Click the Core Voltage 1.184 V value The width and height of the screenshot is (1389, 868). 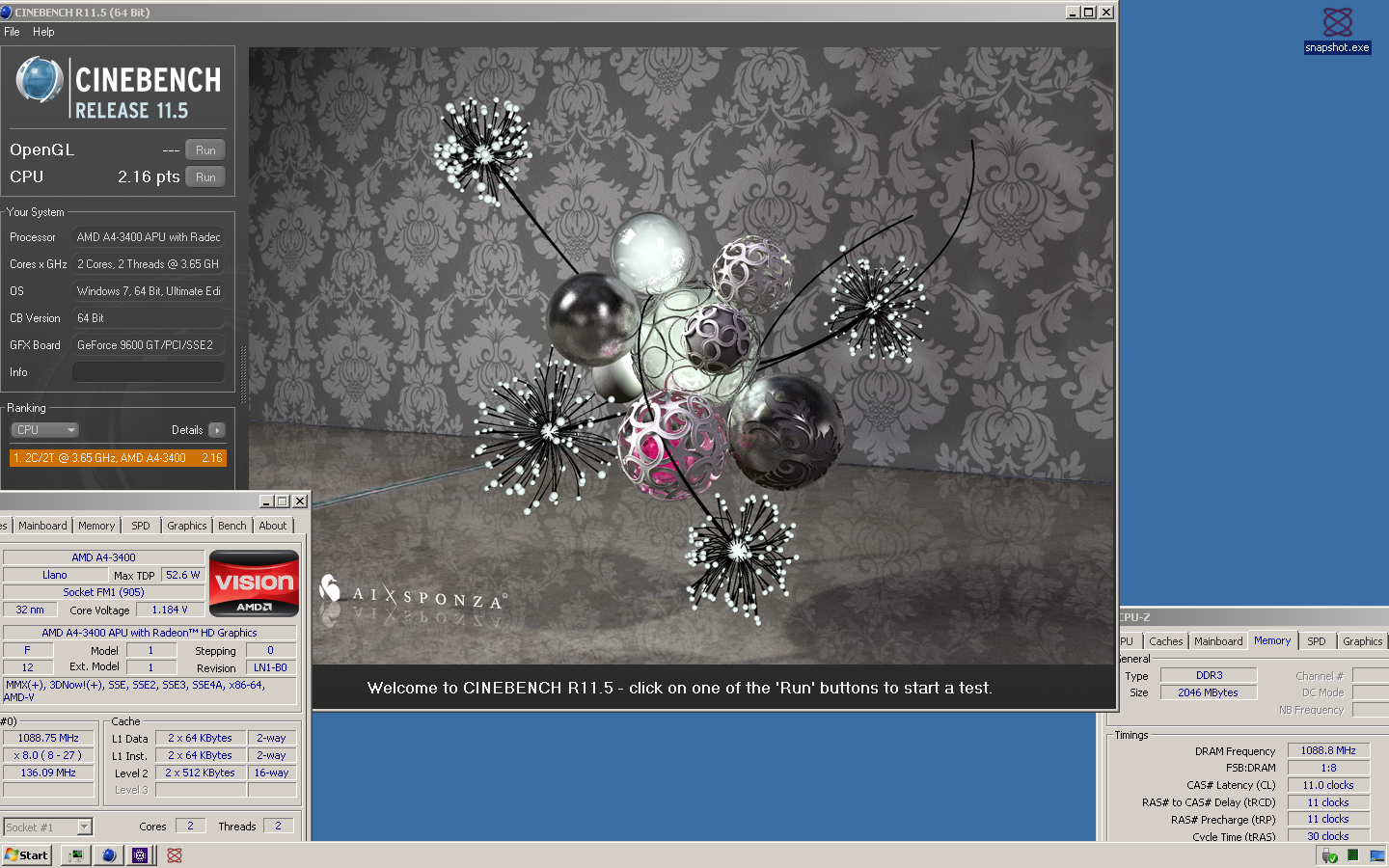(170, 610)
